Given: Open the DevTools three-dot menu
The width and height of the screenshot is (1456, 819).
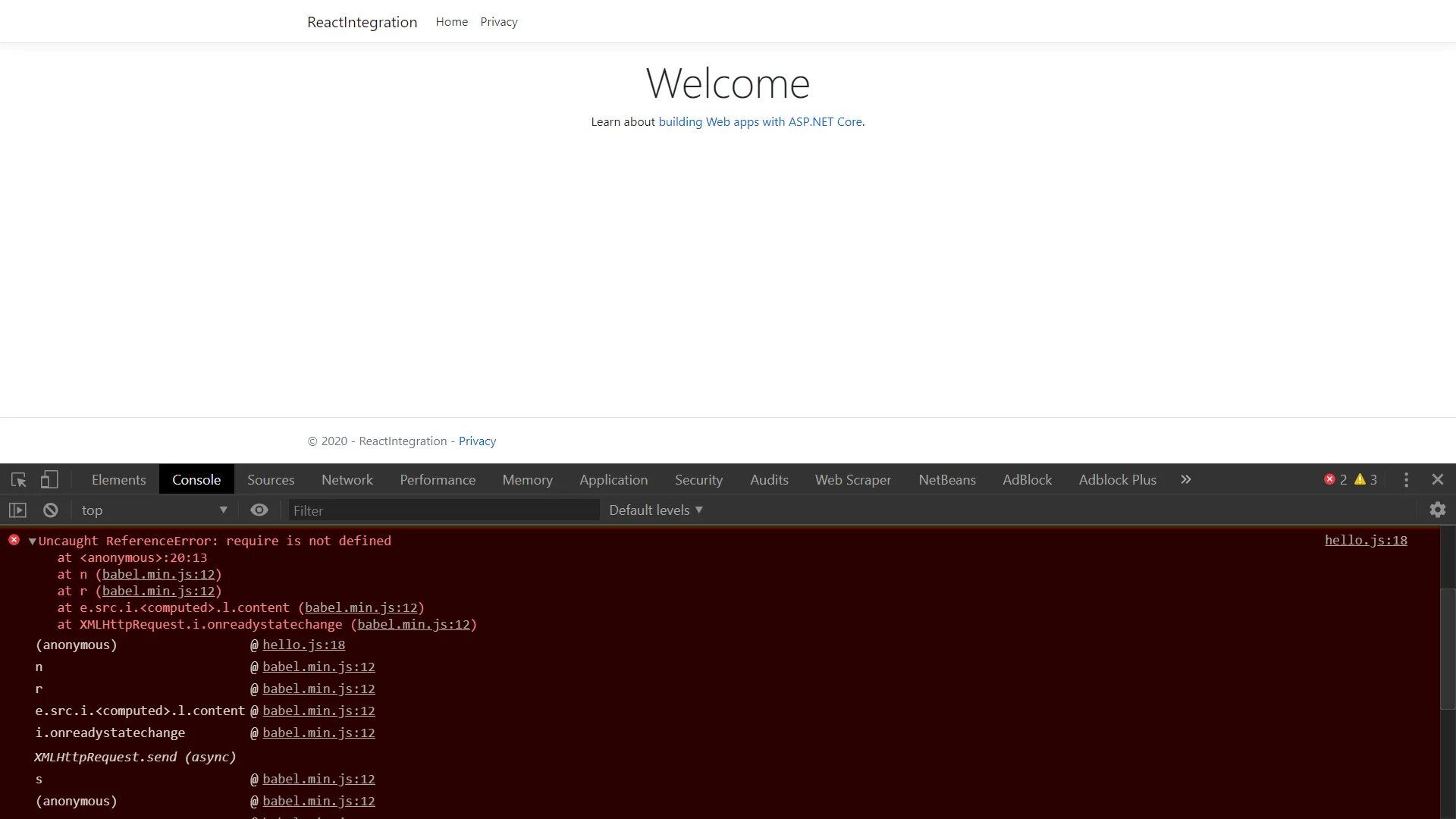Looking at the screenshot, I should (1406, 480).
